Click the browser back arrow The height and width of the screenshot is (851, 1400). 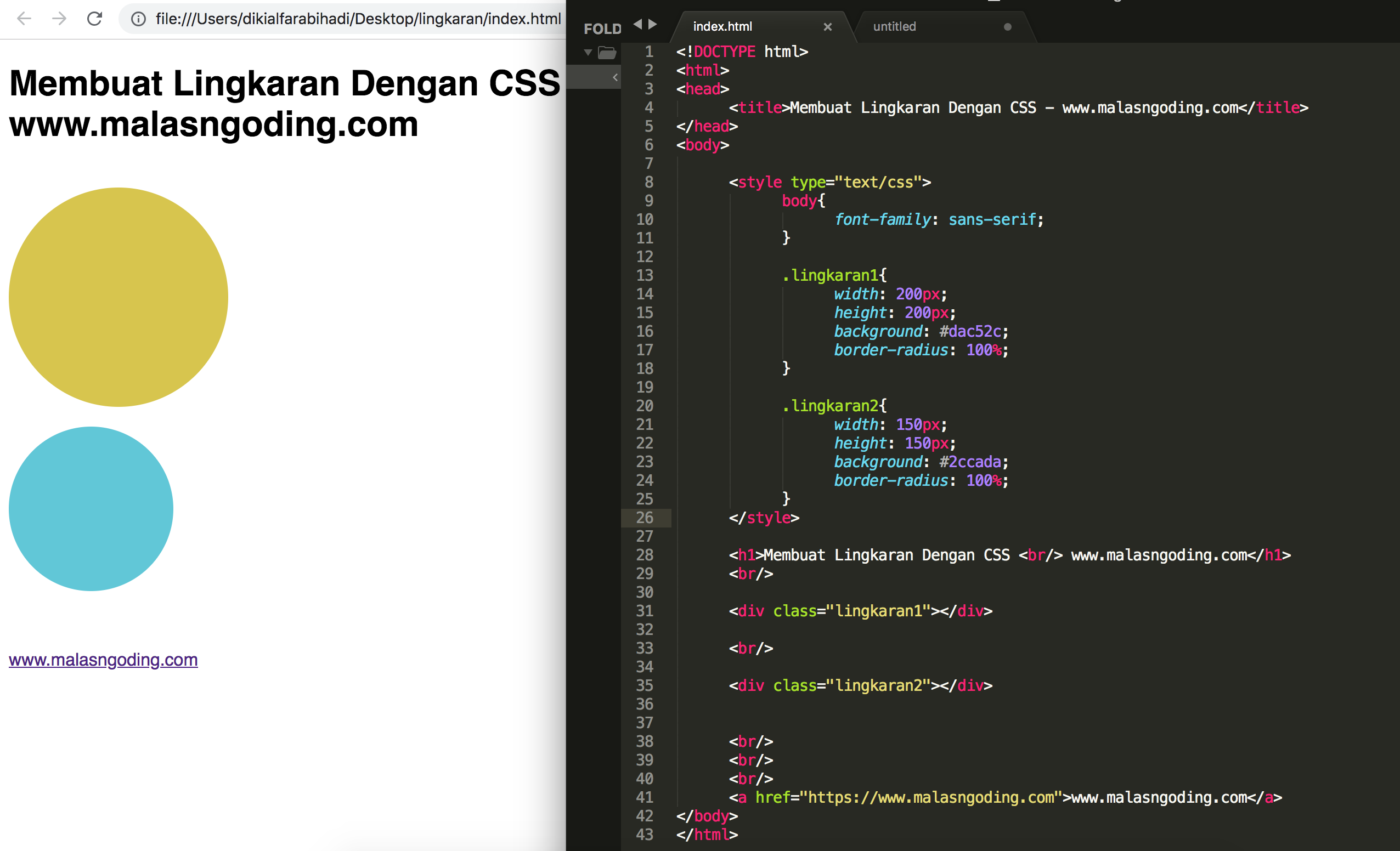pyautogui.click(x=24, y=19)
